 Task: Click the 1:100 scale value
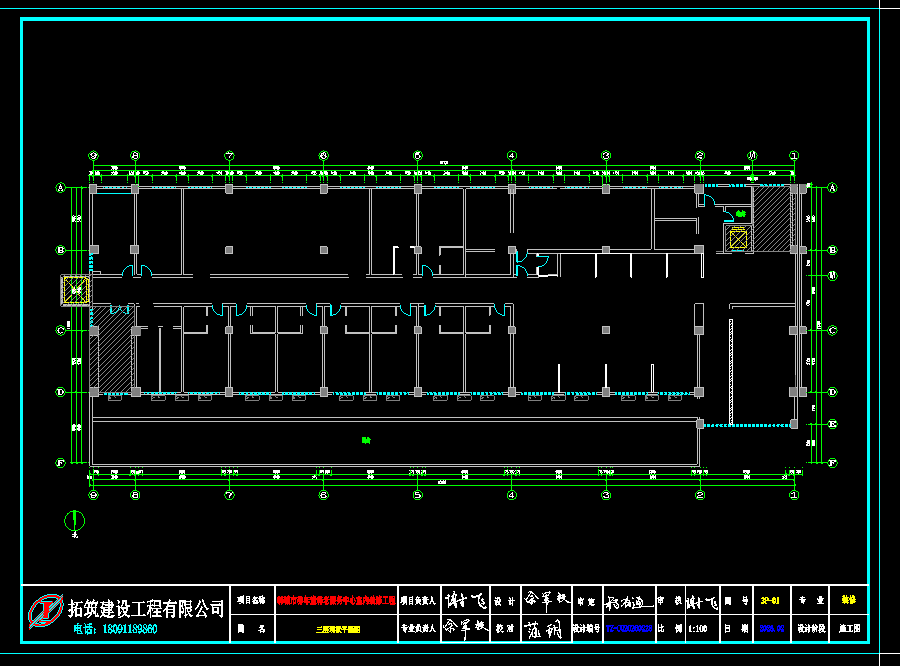pyautogui.click(x=701, y=630)
